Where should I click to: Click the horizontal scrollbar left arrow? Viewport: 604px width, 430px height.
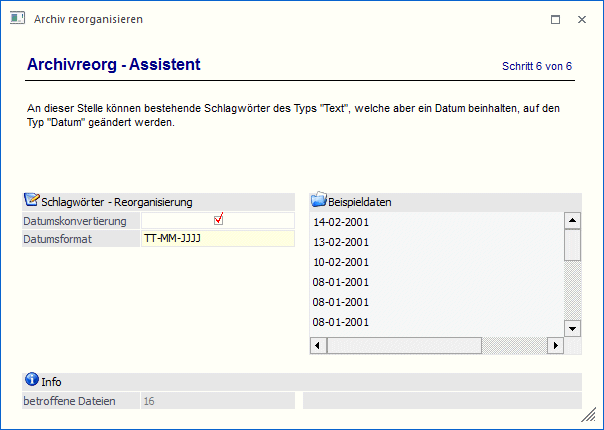pos(319,345)
